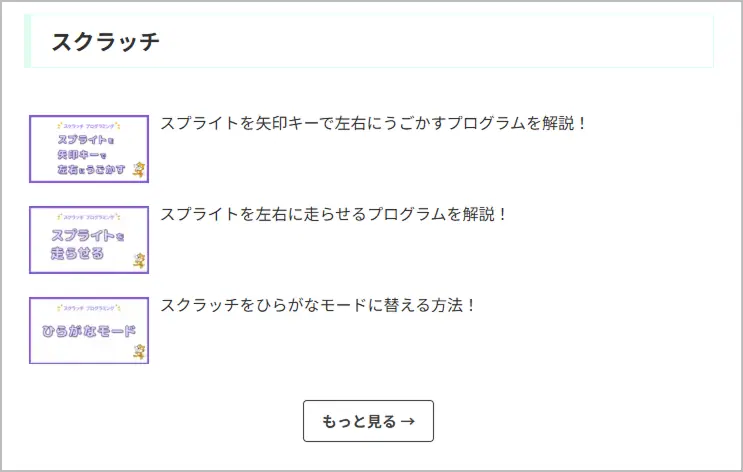This screenshot has width=743, height=472.
Task: Open the スプライトを左右に走らせるプログラムを解説 link
Action: tap(333, 214)
